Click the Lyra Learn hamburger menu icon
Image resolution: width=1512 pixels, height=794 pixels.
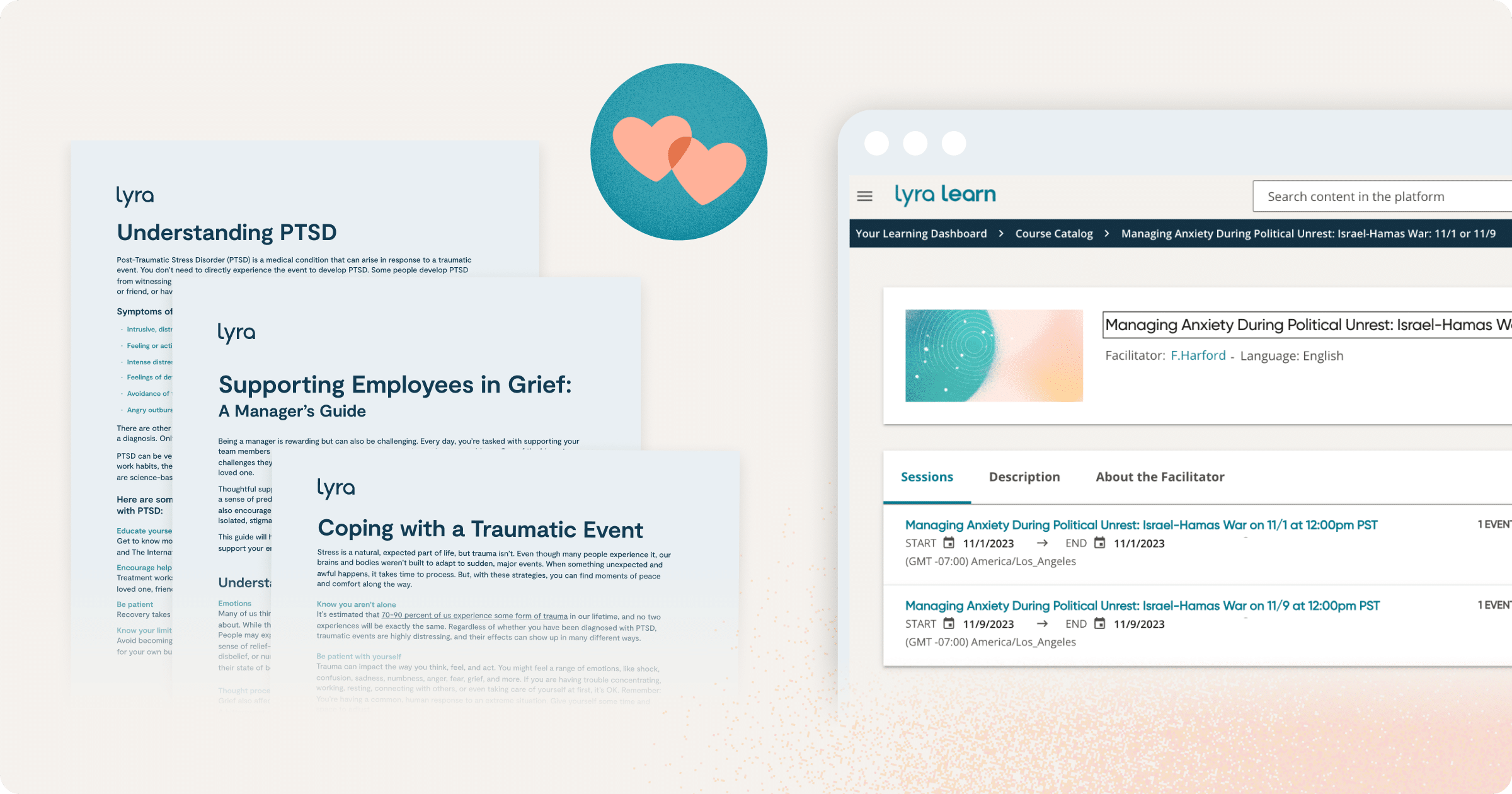864,196
